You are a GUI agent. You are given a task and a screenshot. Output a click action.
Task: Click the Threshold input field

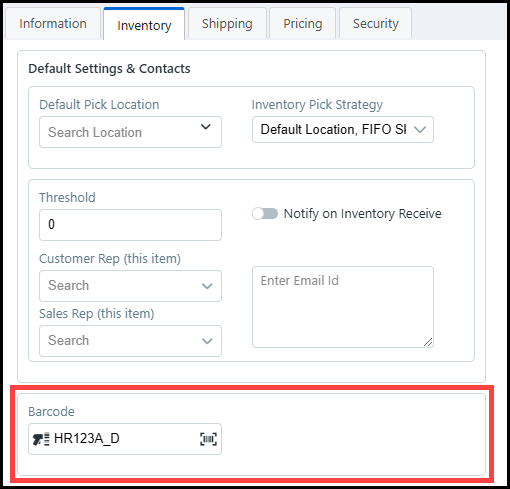(130, 225)
